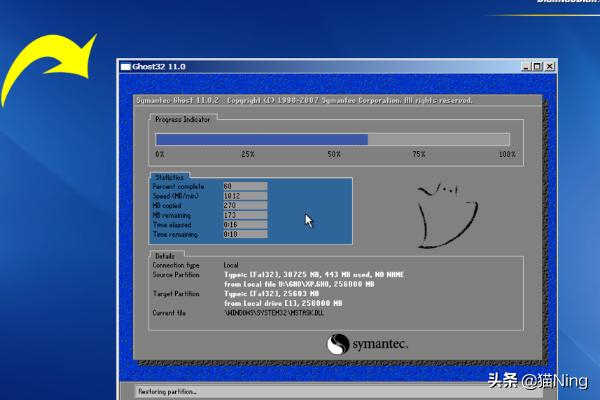Click the Symantec Ghost 11.0.2 copyright header

[x=304, y=100]
